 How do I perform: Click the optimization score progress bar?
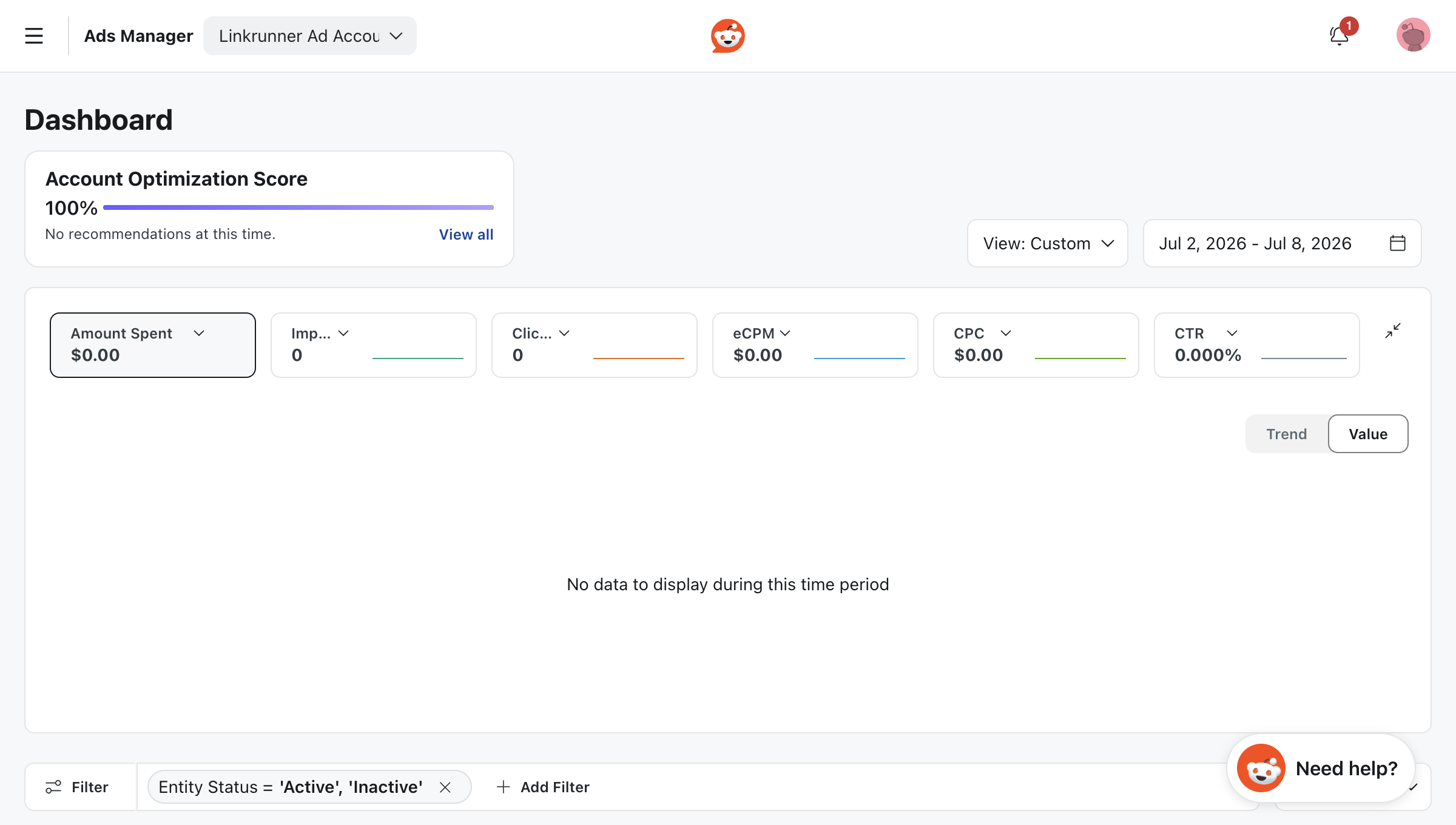298,207
